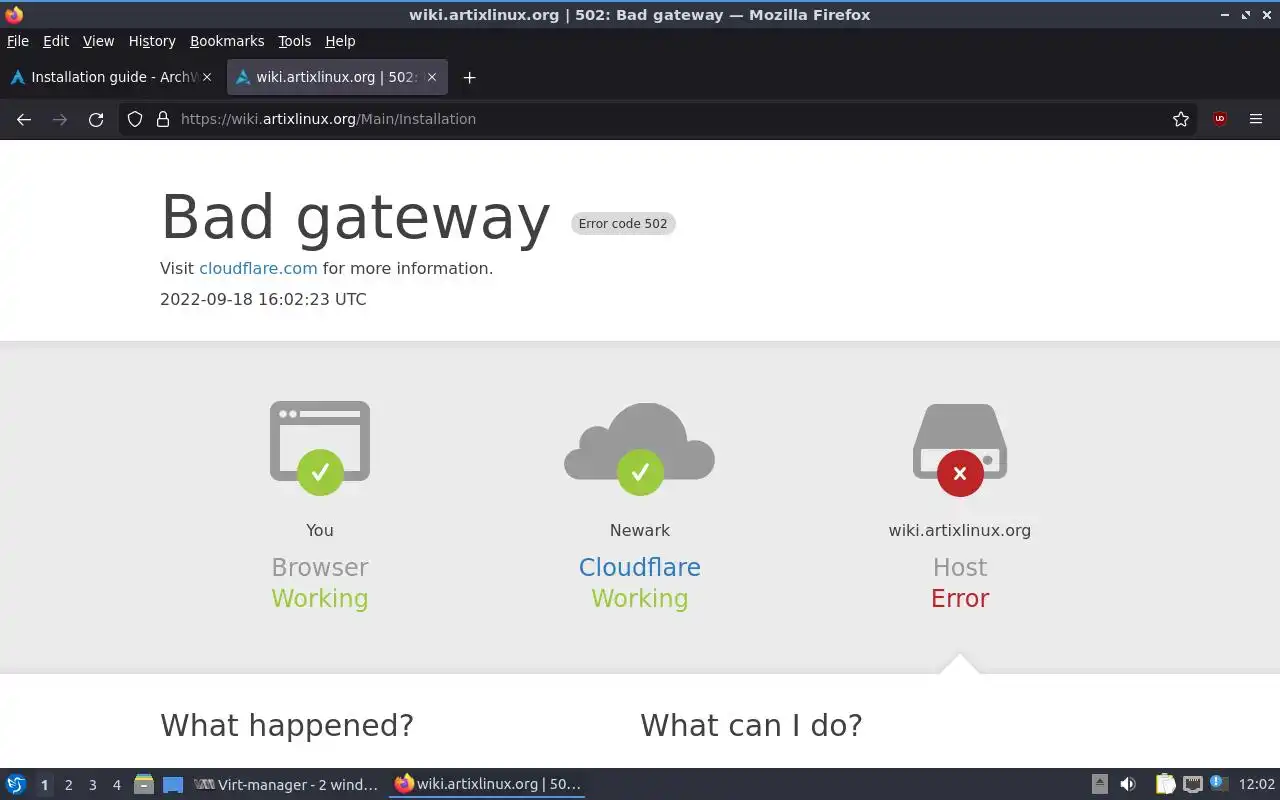Go back to the previous page
Screen dimensions: 1280x800
(24, 119)
